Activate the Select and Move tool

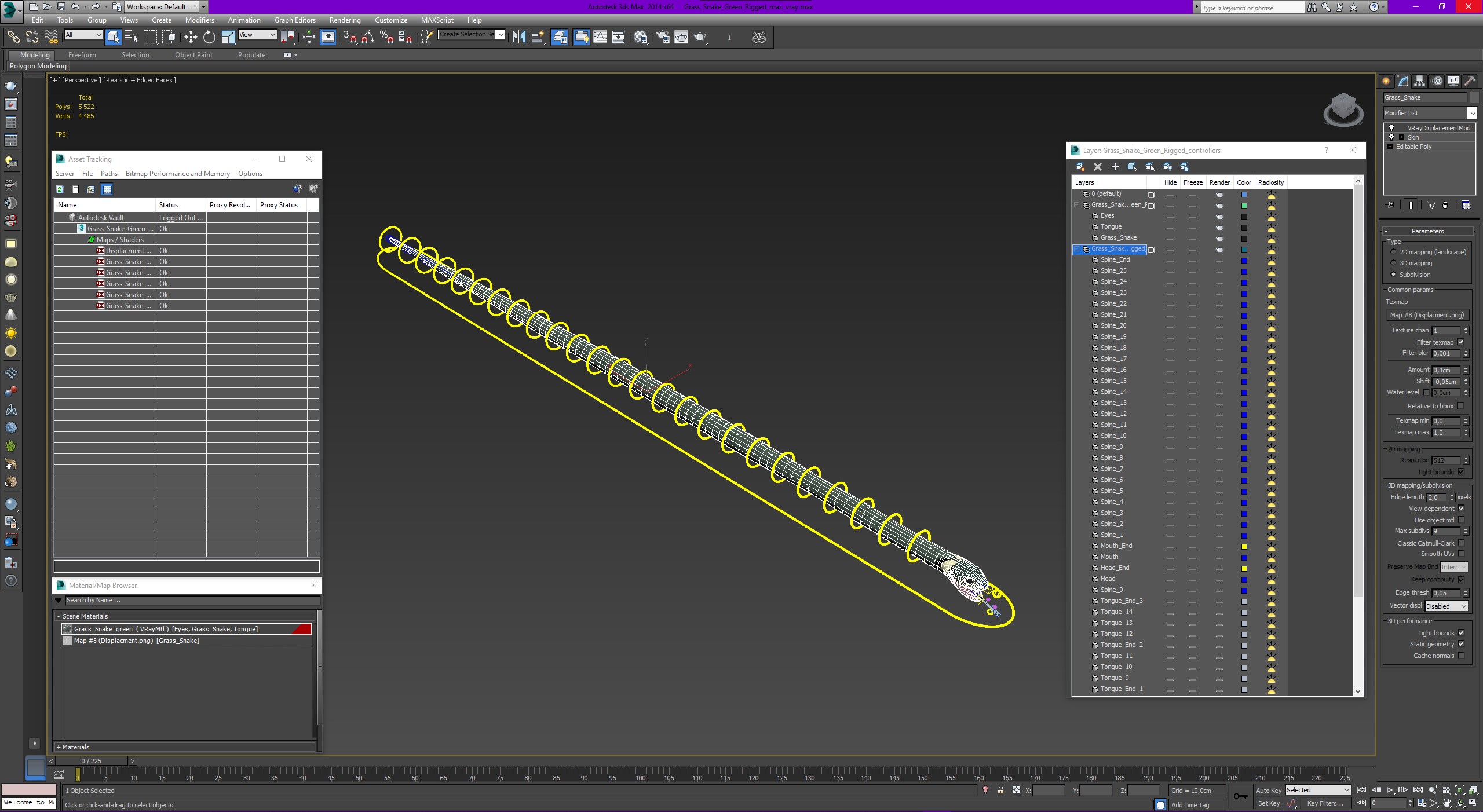[191, 37]
